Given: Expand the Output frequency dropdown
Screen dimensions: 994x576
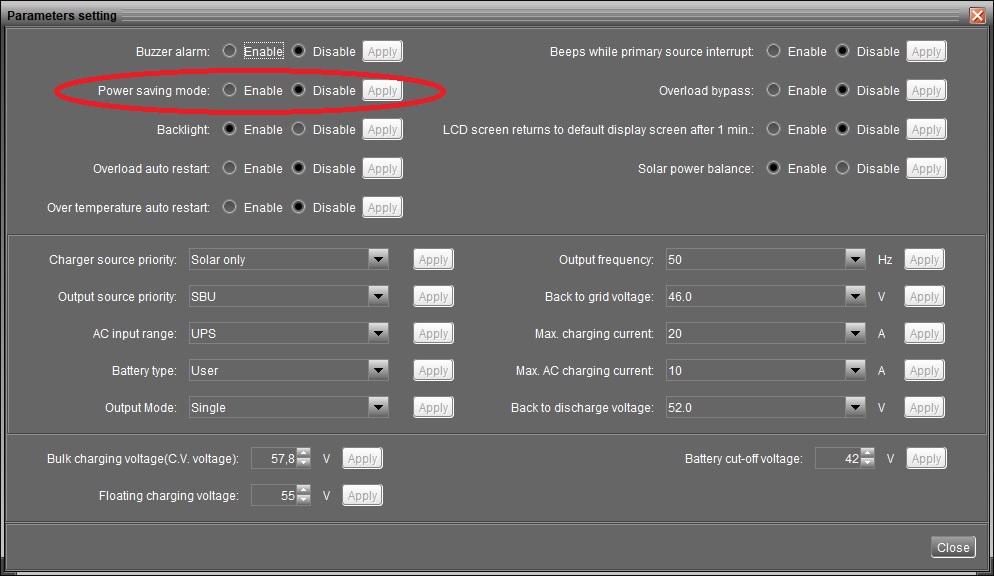Looking at the screenshot, I should [854, 259].
